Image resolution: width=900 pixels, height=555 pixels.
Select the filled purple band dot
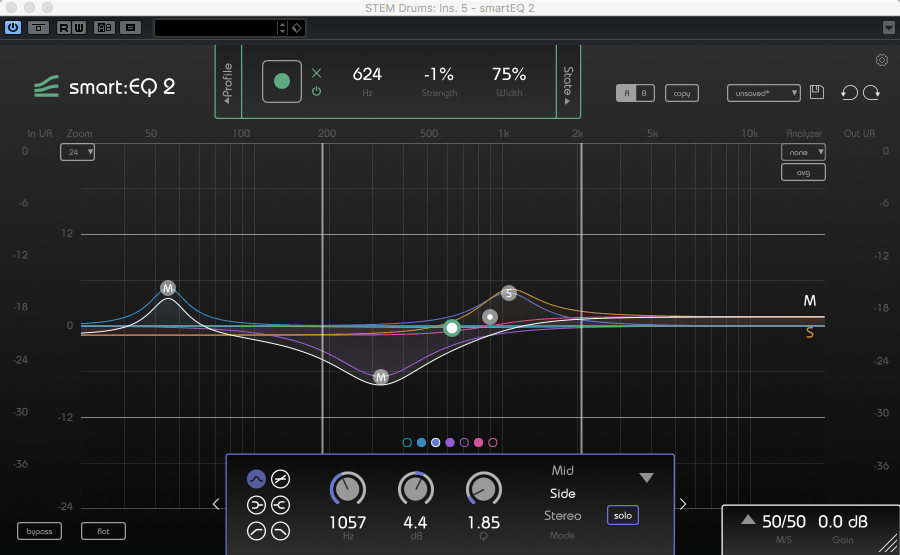pos(450,443)
